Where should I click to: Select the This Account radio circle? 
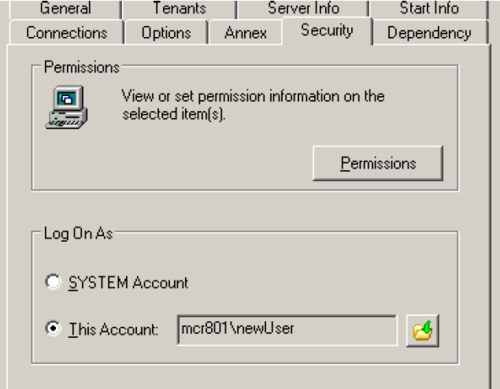53,329
